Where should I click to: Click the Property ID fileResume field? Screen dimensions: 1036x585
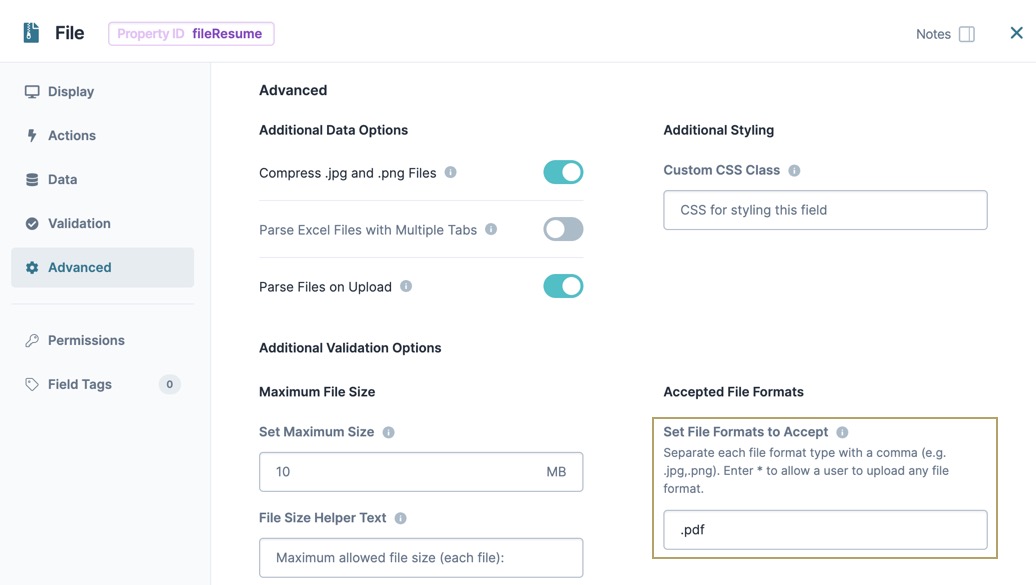(191, 34)
